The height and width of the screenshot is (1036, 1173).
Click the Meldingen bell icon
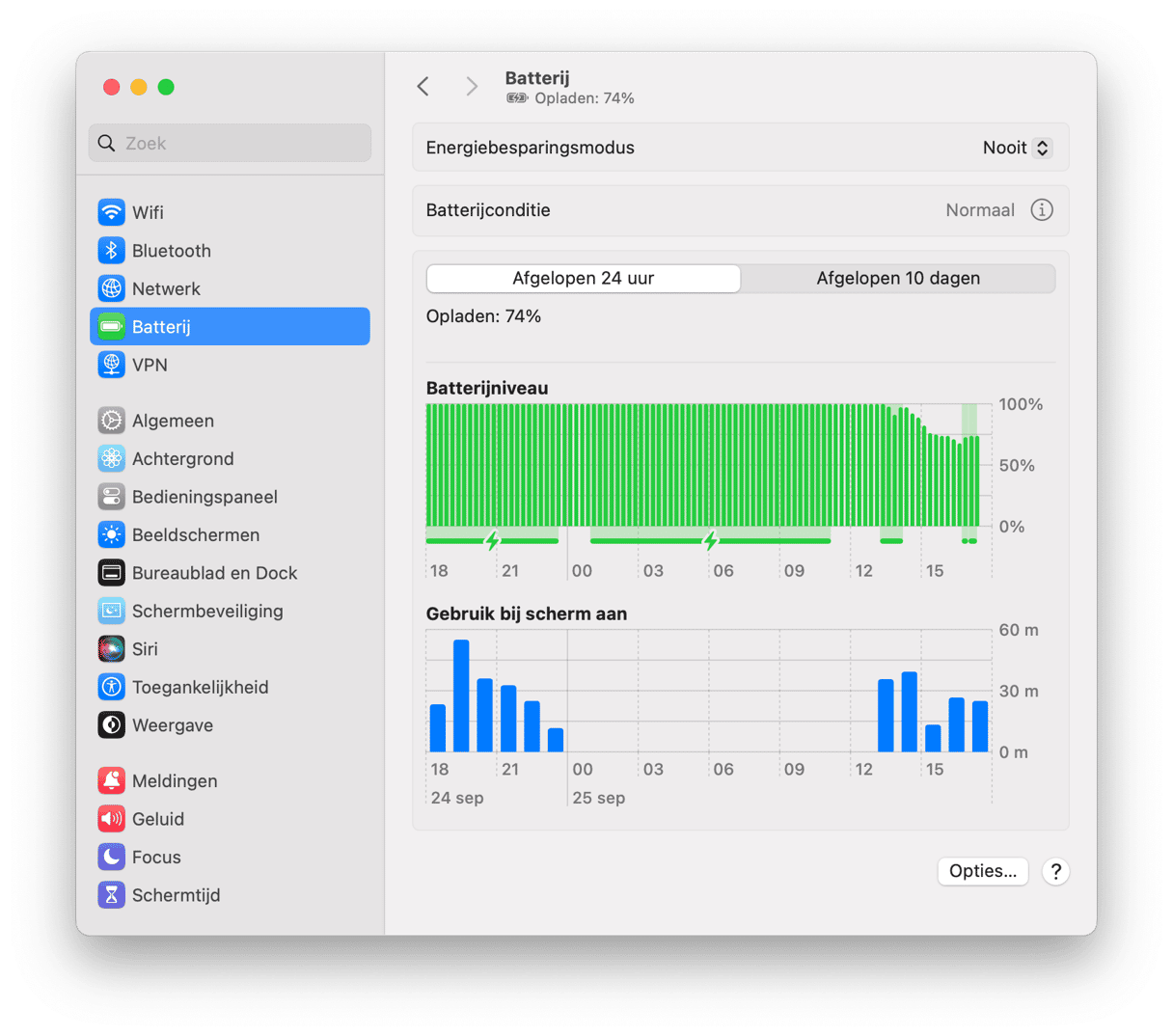point(112,780)
